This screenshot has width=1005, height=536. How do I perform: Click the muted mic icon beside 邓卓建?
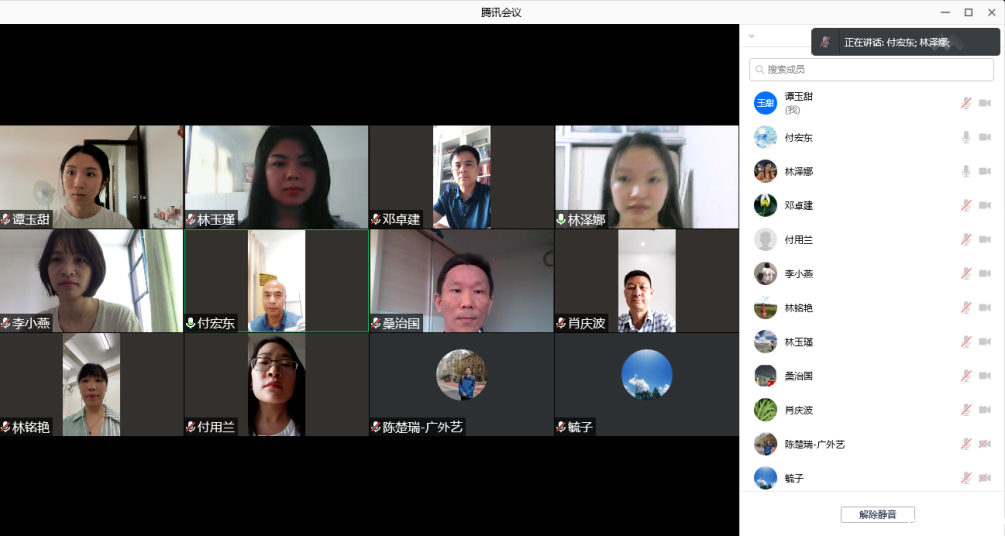tap(966, 205)
